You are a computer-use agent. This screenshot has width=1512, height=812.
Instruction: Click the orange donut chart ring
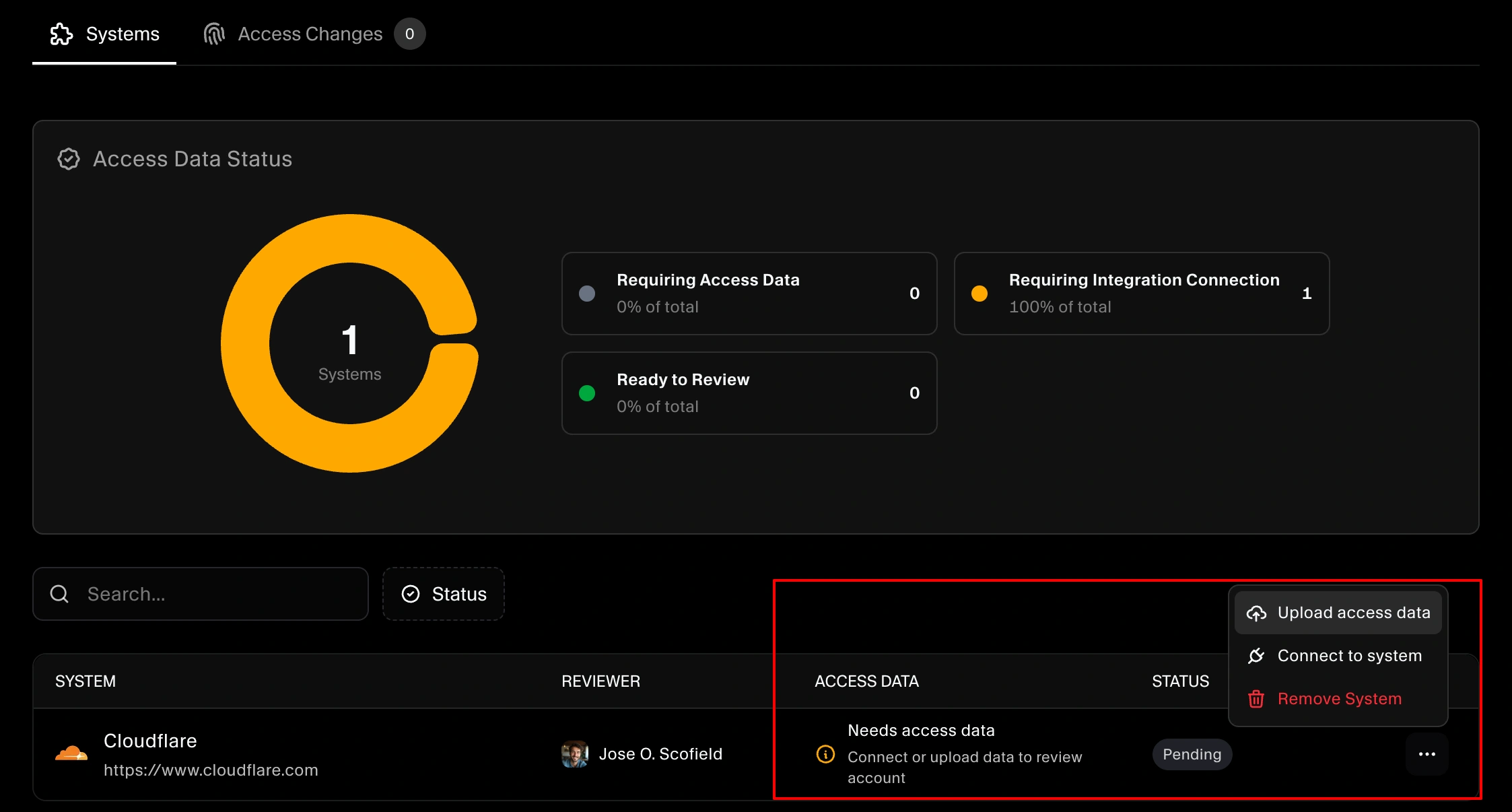click(x=245, y=343)
